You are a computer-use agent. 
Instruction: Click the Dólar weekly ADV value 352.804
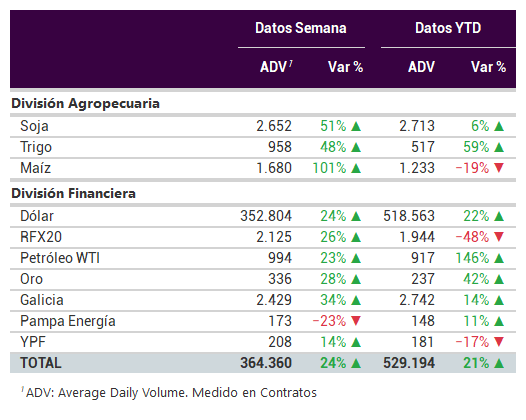(266, 216)
